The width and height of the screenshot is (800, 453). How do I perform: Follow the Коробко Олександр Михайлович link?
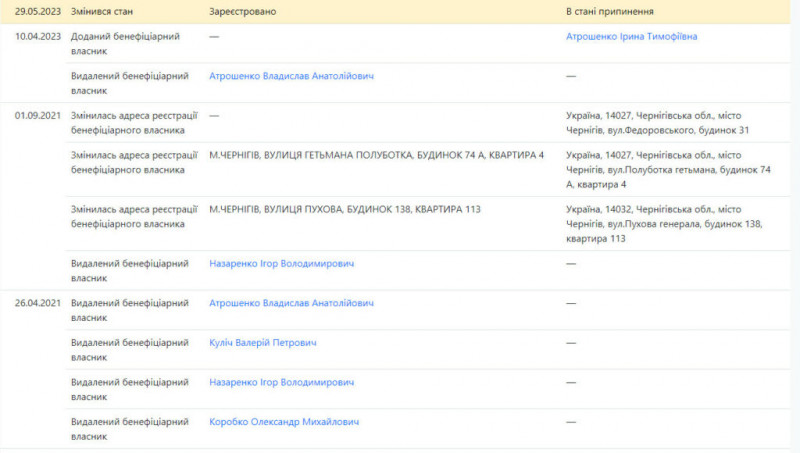tap(284, 422)
